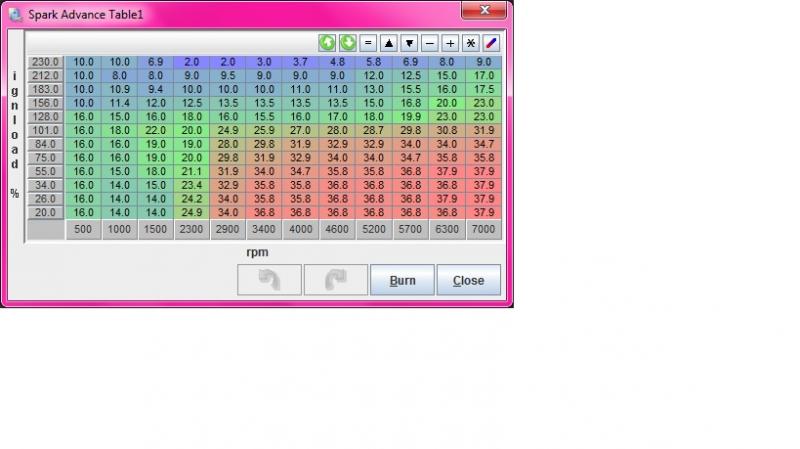Viewport: 800px width, 449px height.
Task: Select the cell with value 3.0
Action: 264,62
